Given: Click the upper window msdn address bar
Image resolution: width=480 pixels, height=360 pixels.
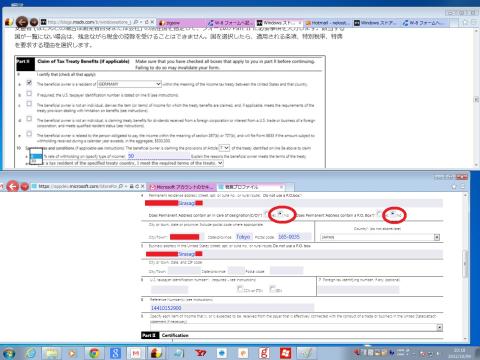Looking at the screenshot, I should point(89,22).
